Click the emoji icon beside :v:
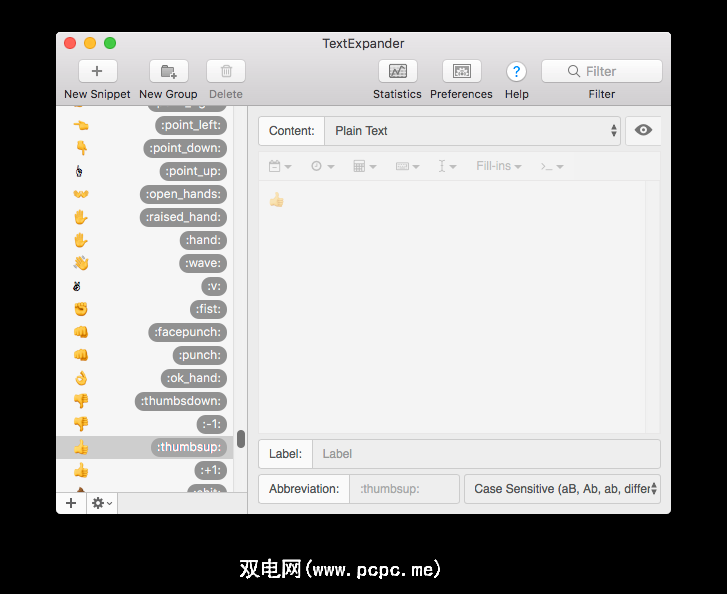Image resolution: width=727 pixels, height=594 pixels. click(77, 287)
